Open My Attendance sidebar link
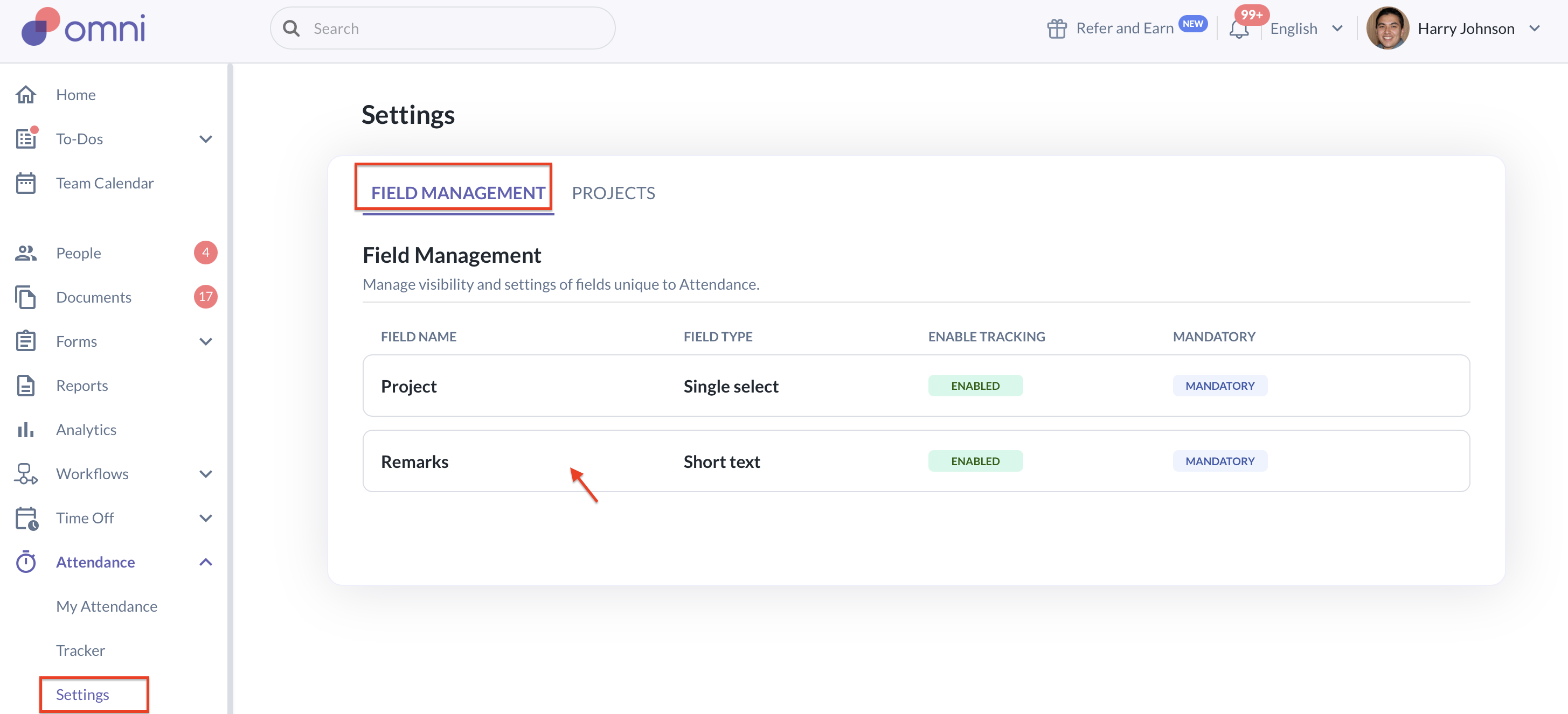1568x714 pixels. 107,606
